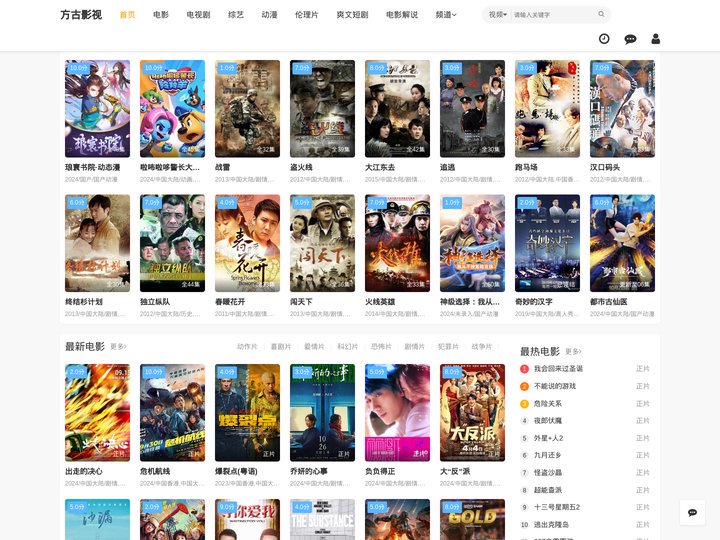Open the 都市古仙医 poster thumbnail
This screenshot has height=540, width=720.
point(622,243)
